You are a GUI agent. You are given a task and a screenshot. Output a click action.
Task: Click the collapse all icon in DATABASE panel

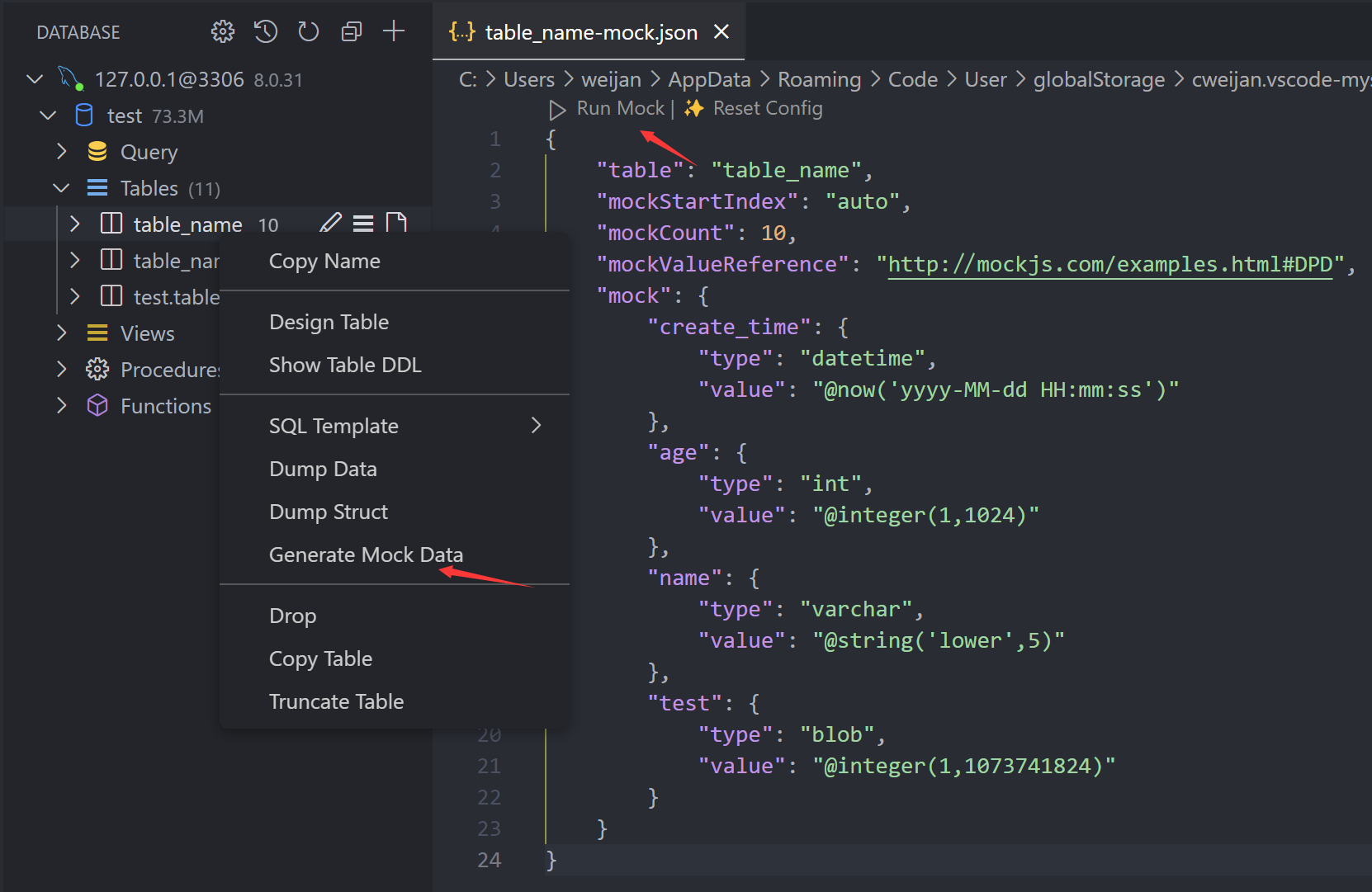[352, 32]
